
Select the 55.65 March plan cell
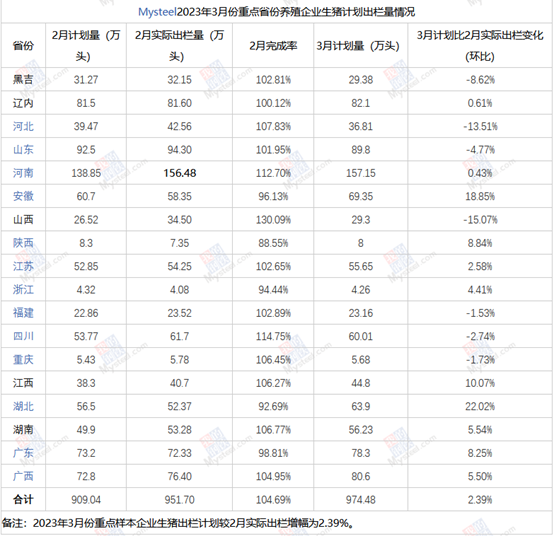[x=360, y=266]
